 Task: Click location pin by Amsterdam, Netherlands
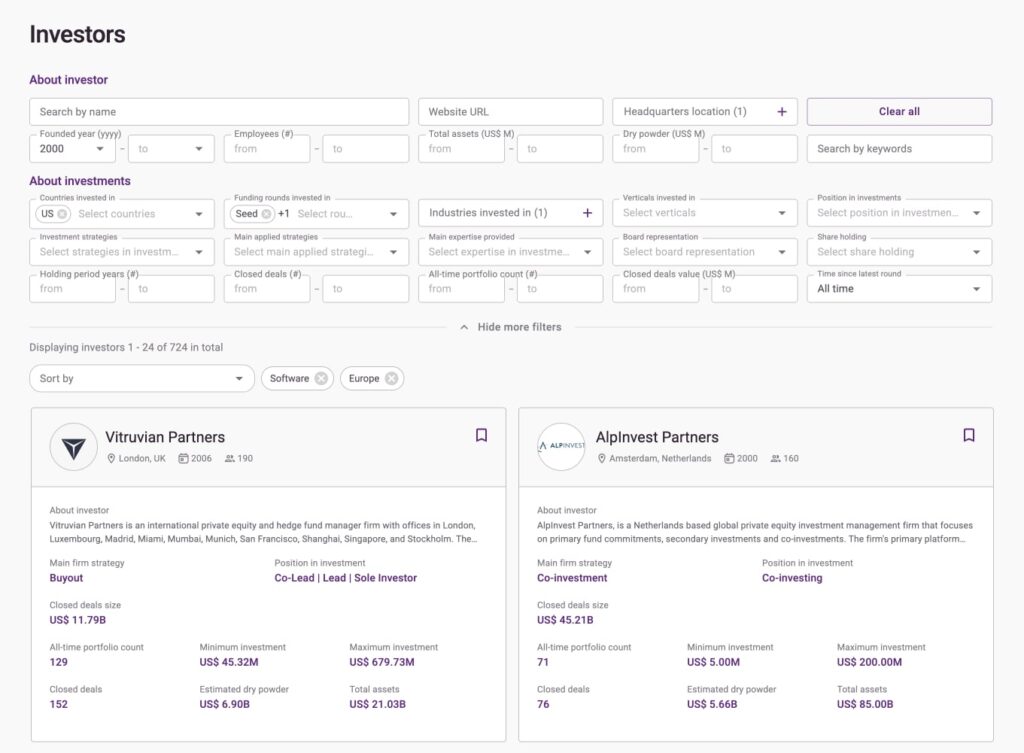tap(601, 458)
